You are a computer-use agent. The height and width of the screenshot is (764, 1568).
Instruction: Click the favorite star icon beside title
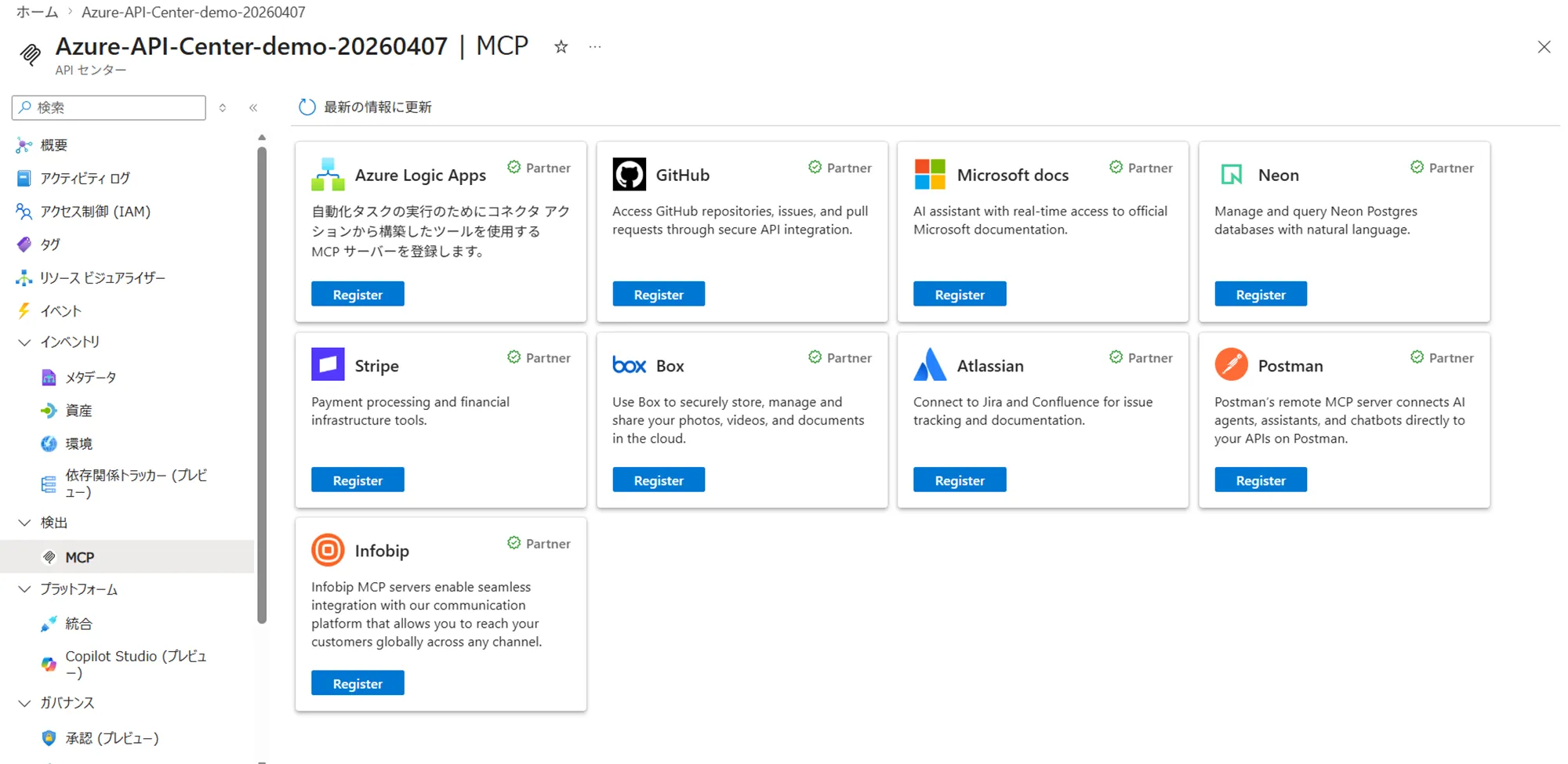point(561,47)
